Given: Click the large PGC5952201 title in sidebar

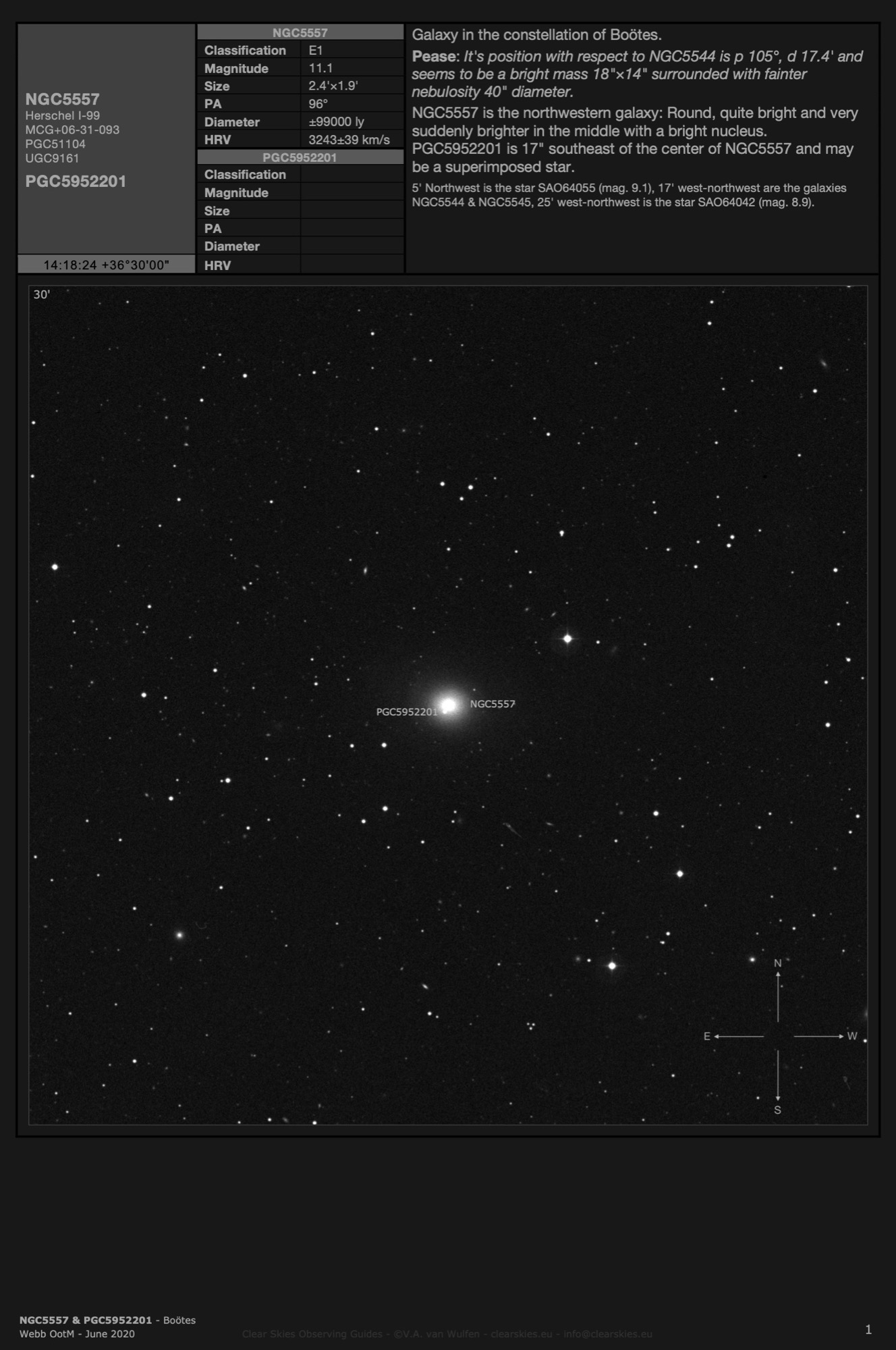Looking at the screenshot, I should (x=76, y=181).
